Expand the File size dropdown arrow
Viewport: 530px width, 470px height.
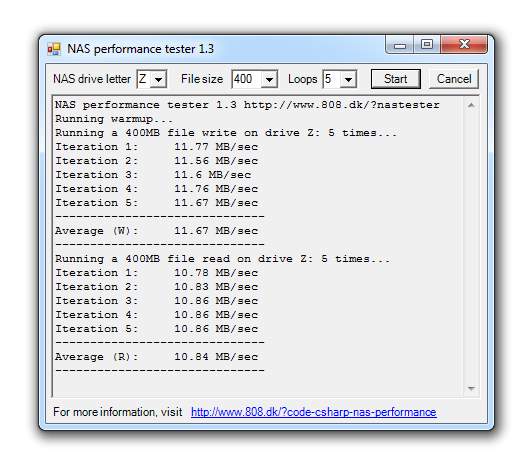click(x=269, y=79)
